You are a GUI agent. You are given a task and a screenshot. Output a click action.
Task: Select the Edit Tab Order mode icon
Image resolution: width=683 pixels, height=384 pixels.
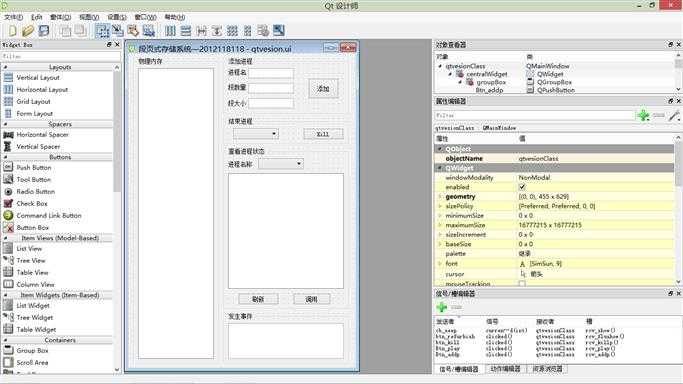[x=149, y=30]
